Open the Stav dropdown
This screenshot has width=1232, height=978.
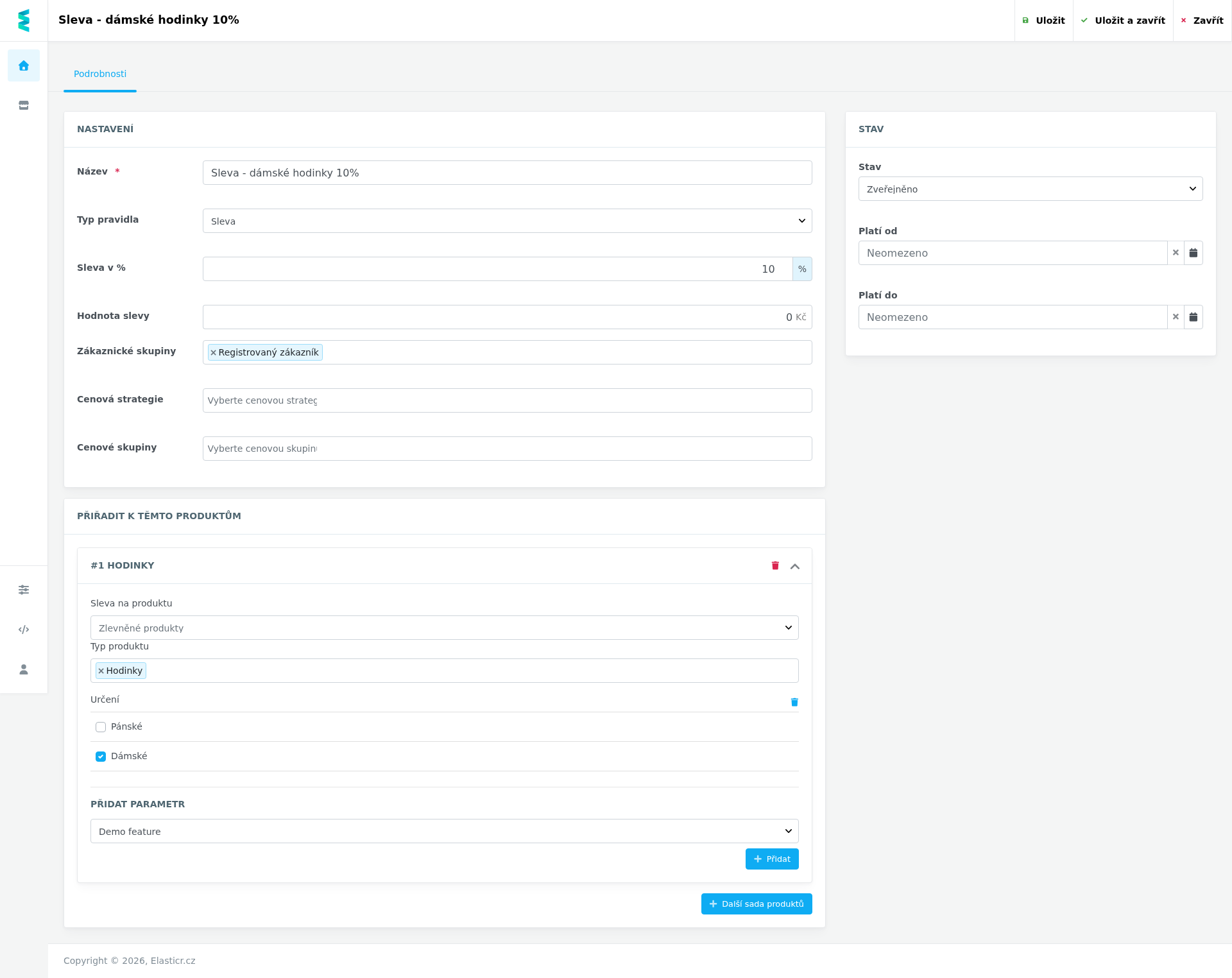[x=1031, y=189]
